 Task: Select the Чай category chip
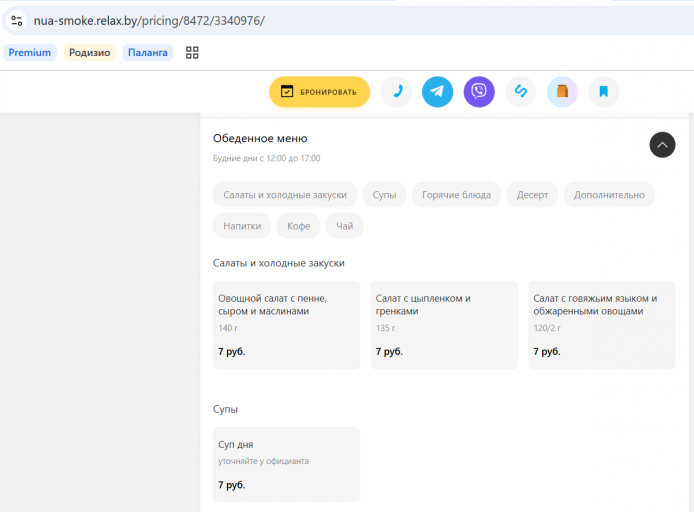344,226
